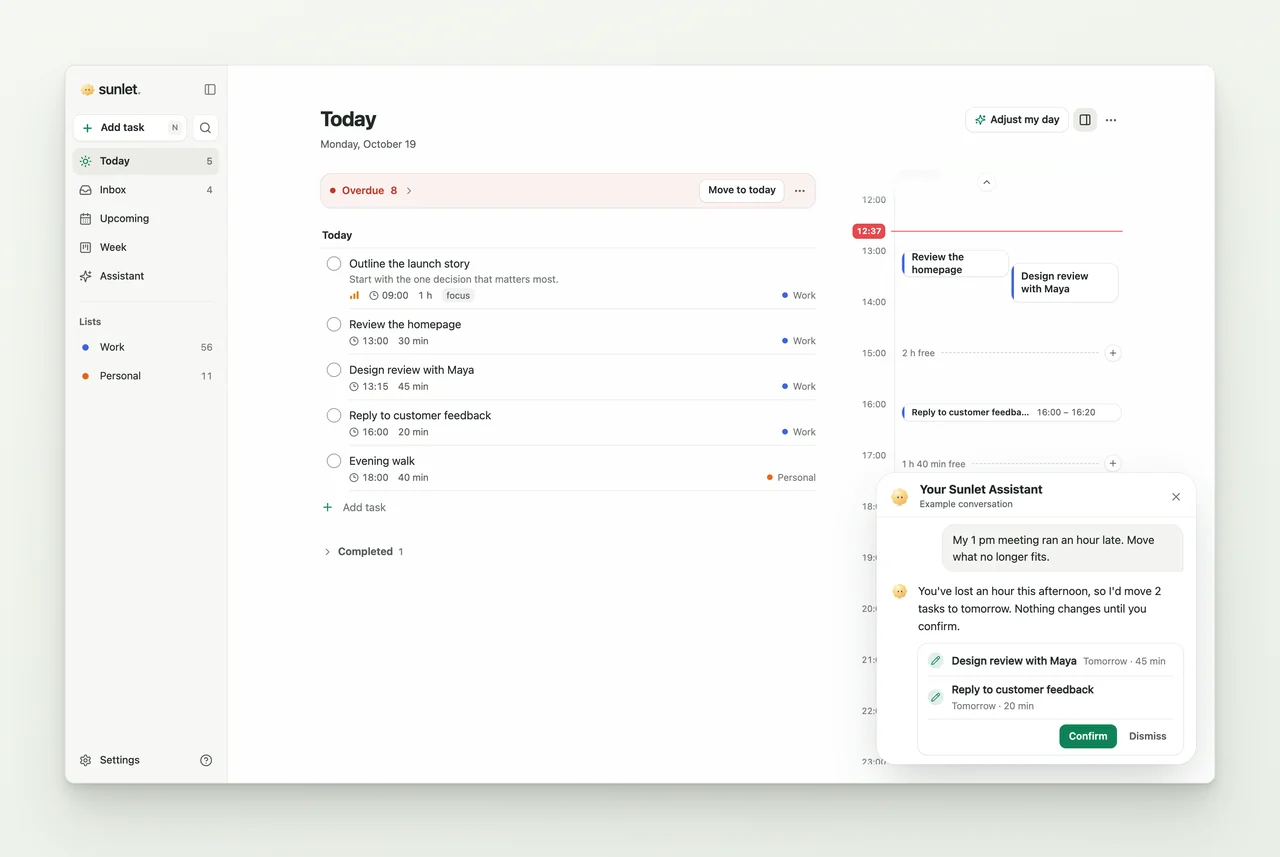The image size is (1280, 857).
Task: Open Settings in the sidebar
Action: [110, 760]
